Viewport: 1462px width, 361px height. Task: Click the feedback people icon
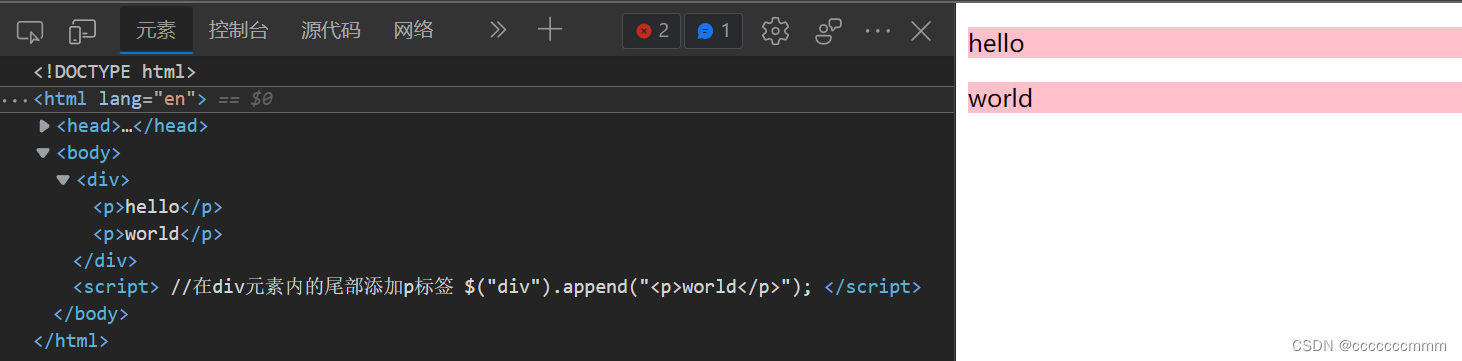[828, 31]
